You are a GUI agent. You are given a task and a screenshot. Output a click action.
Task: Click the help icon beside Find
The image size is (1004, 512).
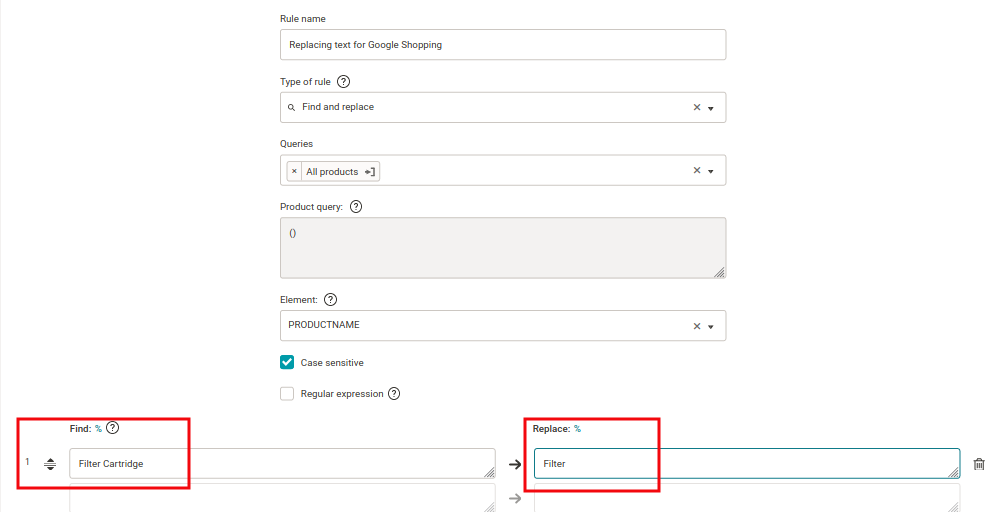click(x=113, y=428)
